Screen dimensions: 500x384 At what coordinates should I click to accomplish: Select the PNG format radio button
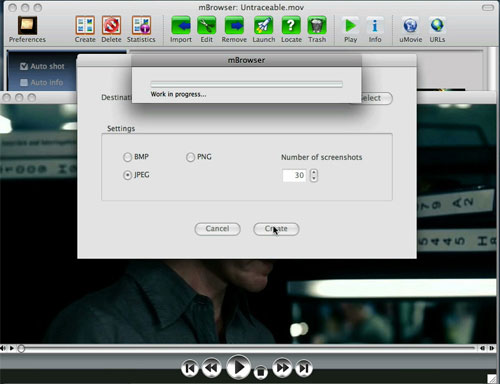point(190,157)
